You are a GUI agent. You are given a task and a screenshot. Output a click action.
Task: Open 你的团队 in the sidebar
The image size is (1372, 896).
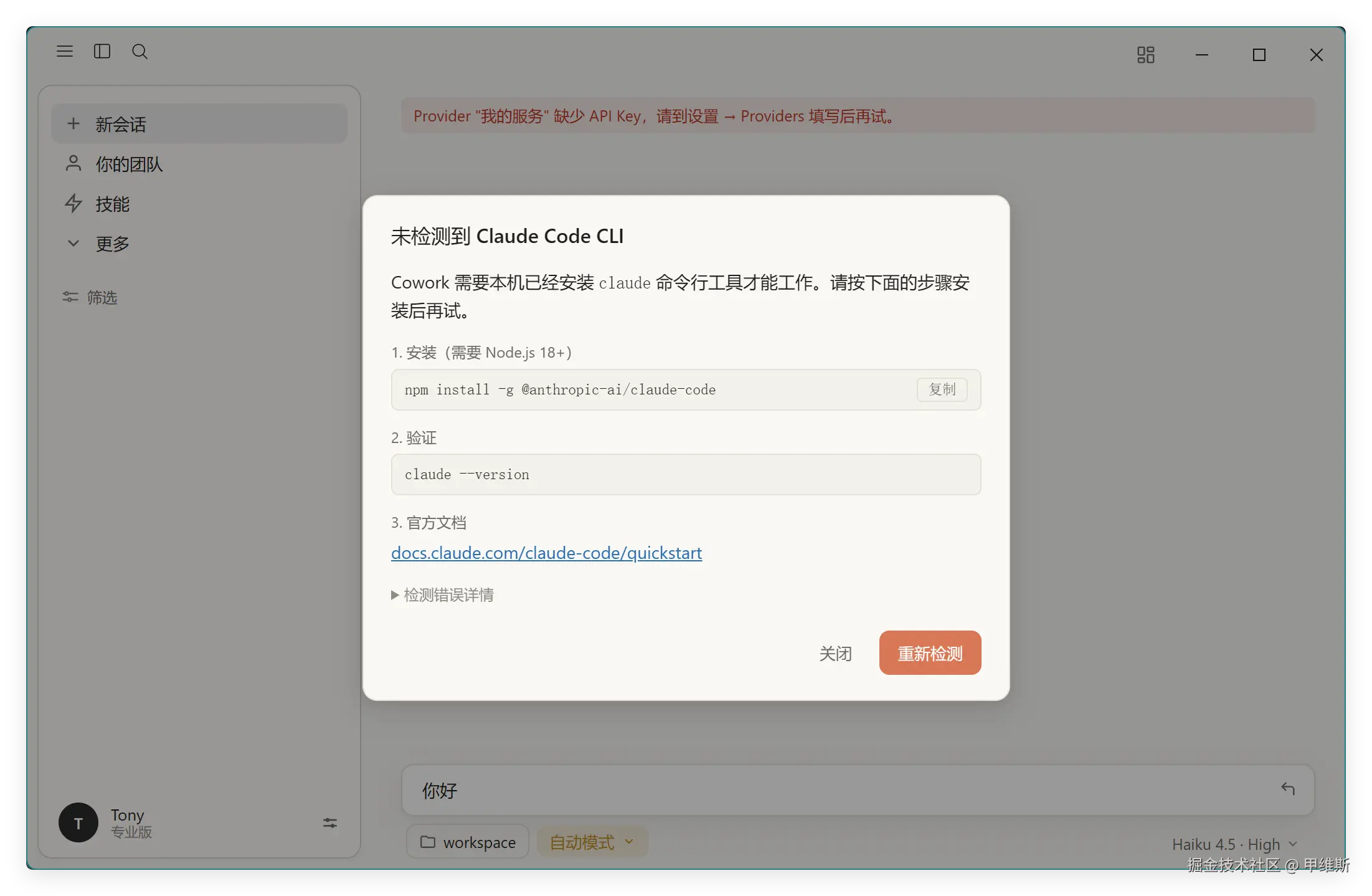coord(199,164)
